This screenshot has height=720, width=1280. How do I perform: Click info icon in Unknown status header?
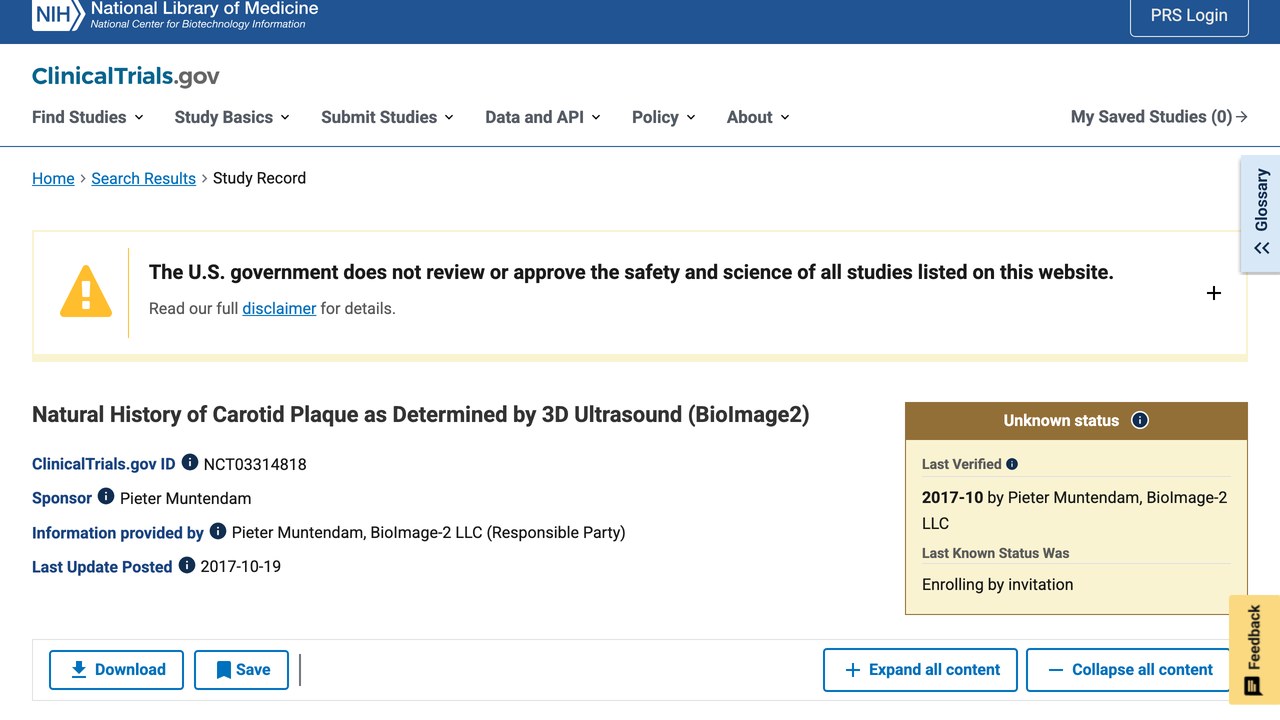point(1140,420)
